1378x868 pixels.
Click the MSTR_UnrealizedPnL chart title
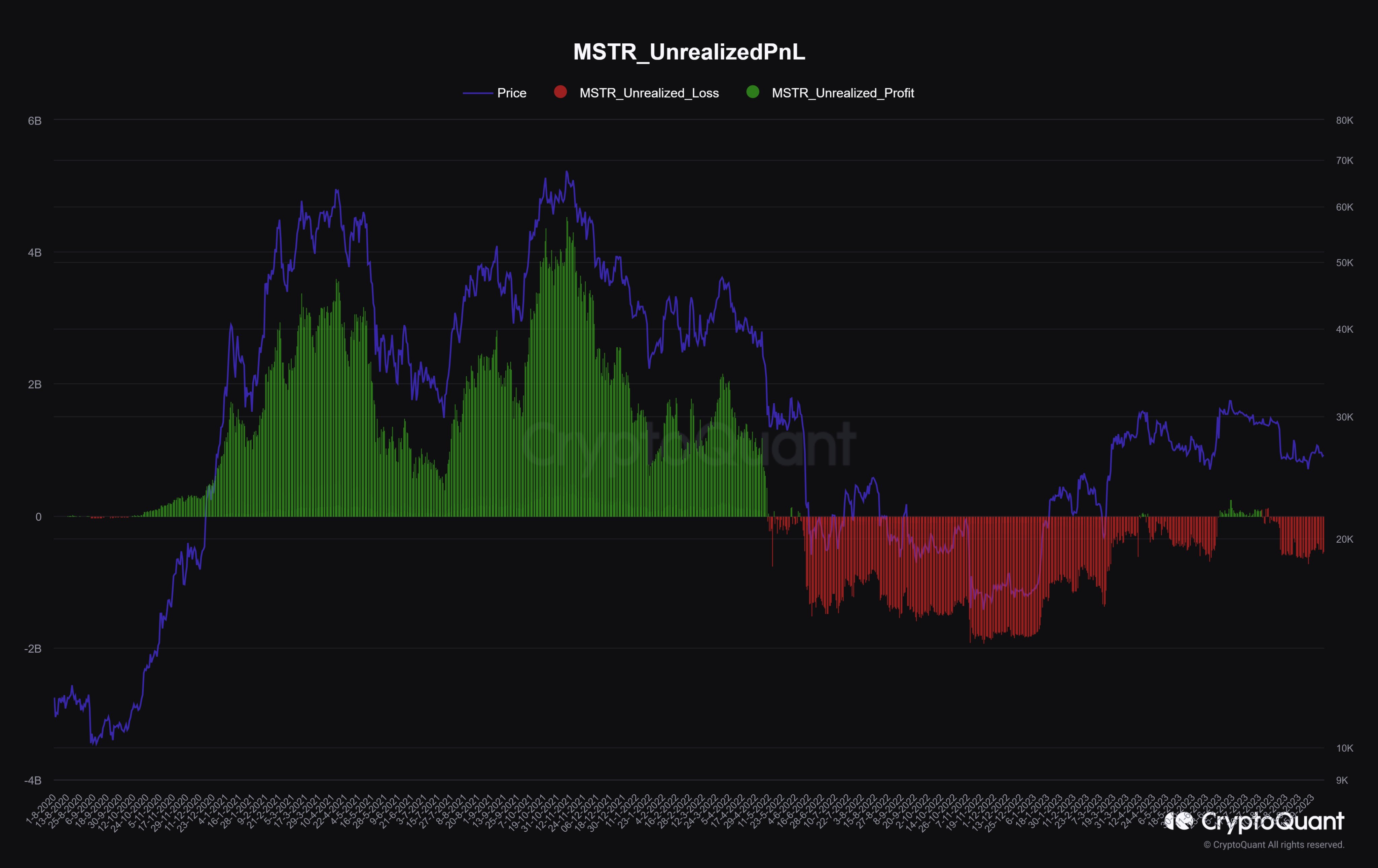(689, 52)
